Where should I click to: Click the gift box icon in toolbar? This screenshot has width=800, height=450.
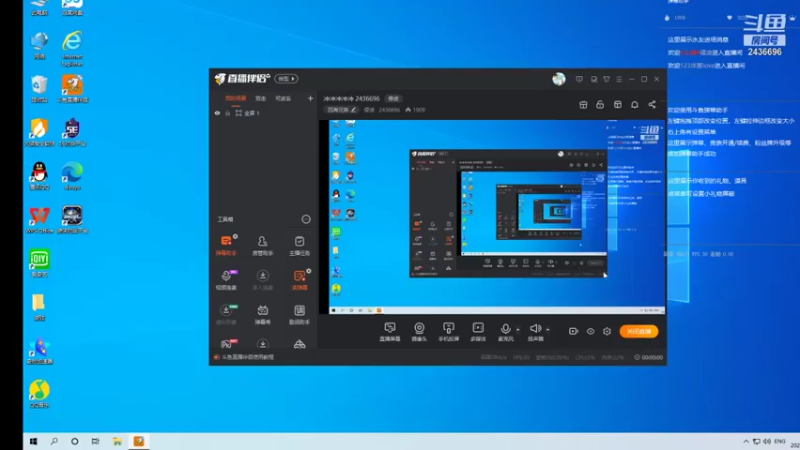[583, 104]
